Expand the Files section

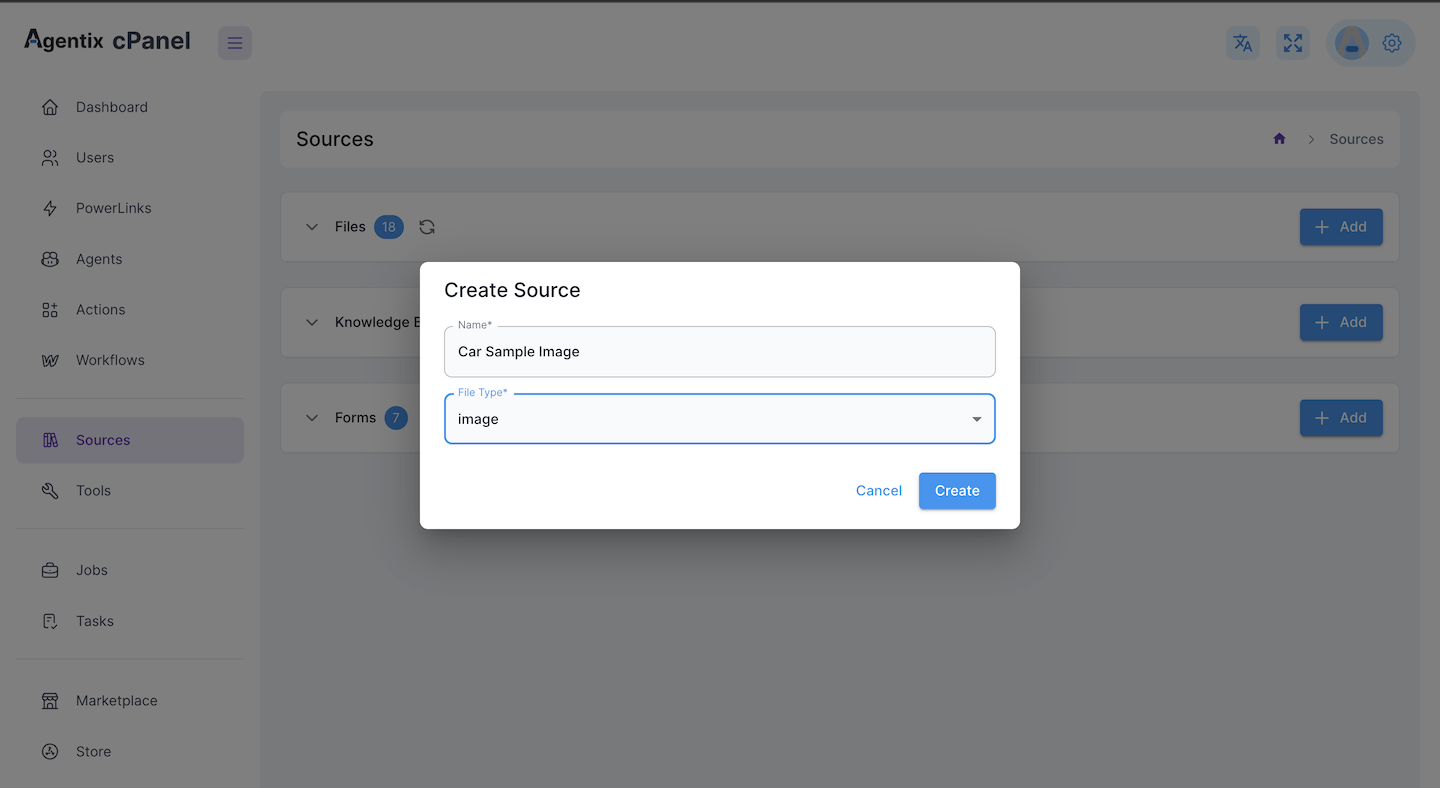tap(311, 227)
